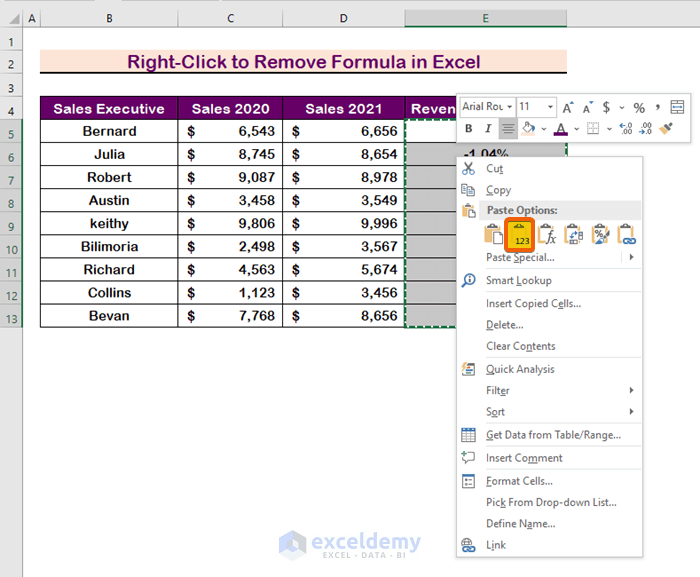Open font color dropdown arrow
The width and height of the screenshot is (700, 577).
point(577,129)
